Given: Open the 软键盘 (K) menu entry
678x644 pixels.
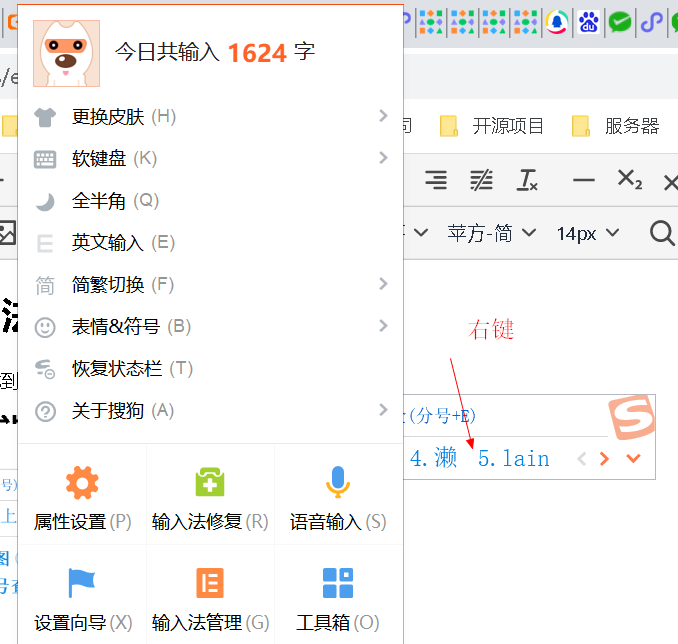Looking at the screenshot, I should point(211,158).
